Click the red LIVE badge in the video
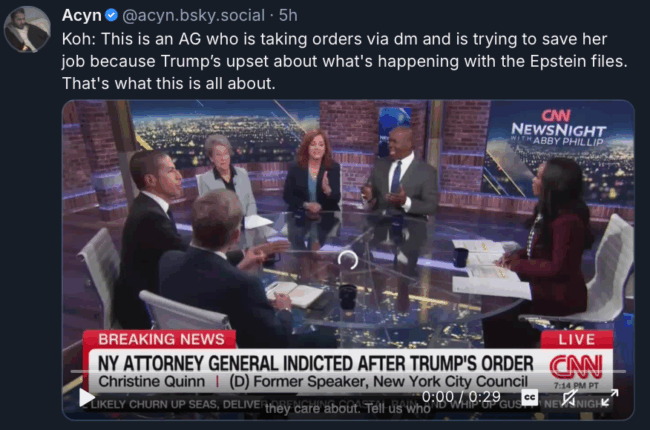The image size is (650, 430). (577, 340)
